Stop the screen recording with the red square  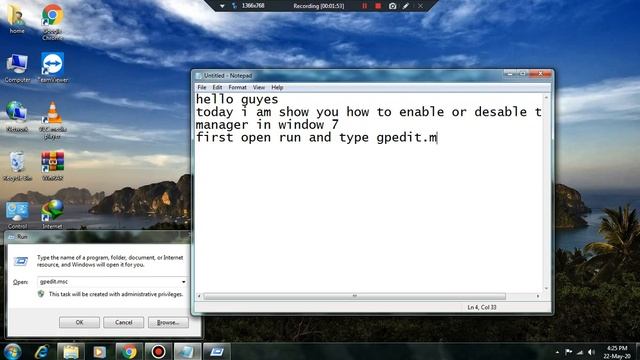(x=378, y=6)
